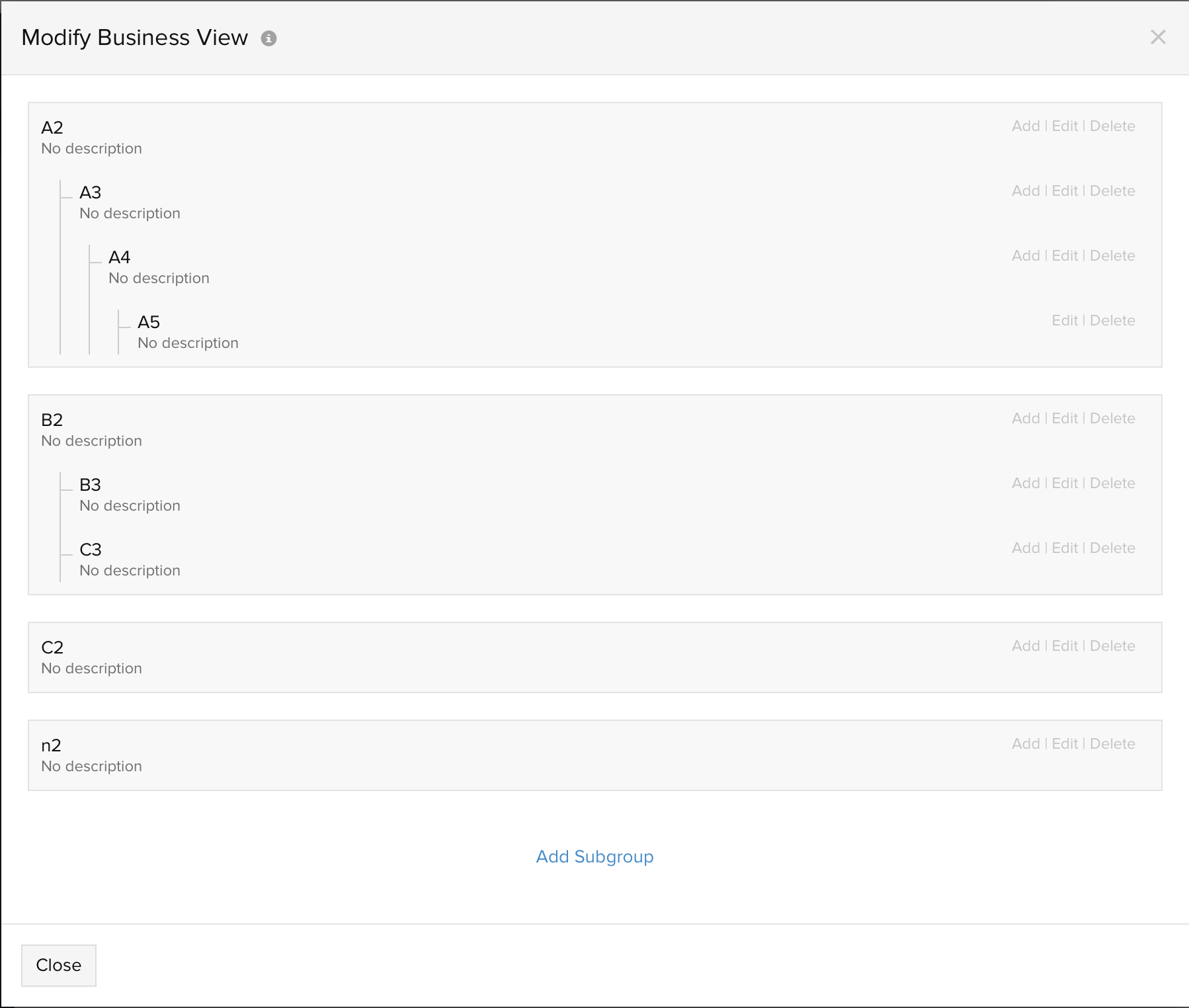Viewport: 1189px width, 1008px height.
Task: Click Add for subgroup A2
Action: click(1025, 126)
